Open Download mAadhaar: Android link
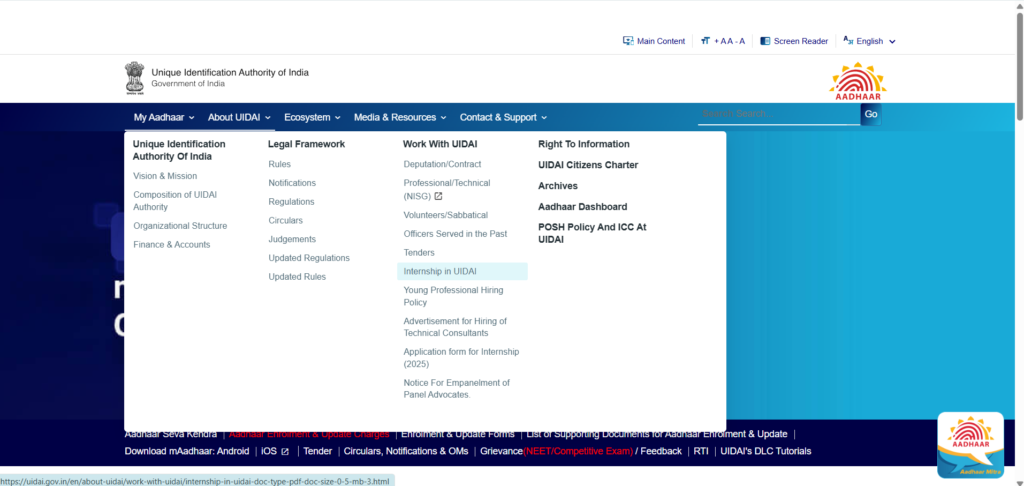This screenshot has width=1024, height=486. click(x=187, y=451)
